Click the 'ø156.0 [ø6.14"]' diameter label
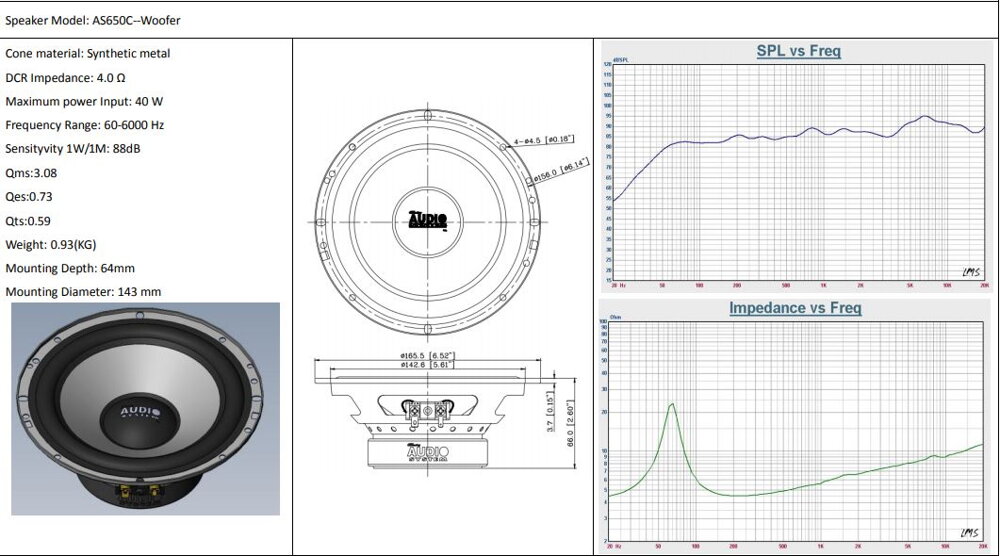Screen dimensions: 1000x556 tap(561, 171)
